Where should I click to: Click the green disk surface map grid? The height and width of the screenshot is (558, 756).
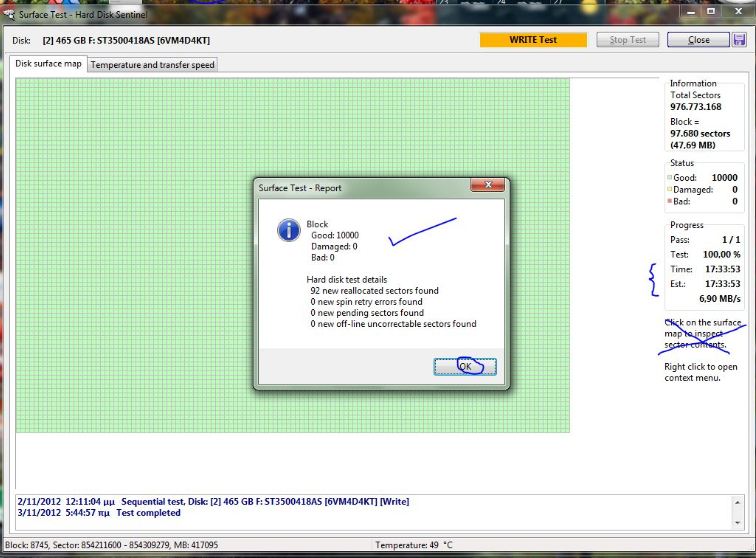point(292,255)
